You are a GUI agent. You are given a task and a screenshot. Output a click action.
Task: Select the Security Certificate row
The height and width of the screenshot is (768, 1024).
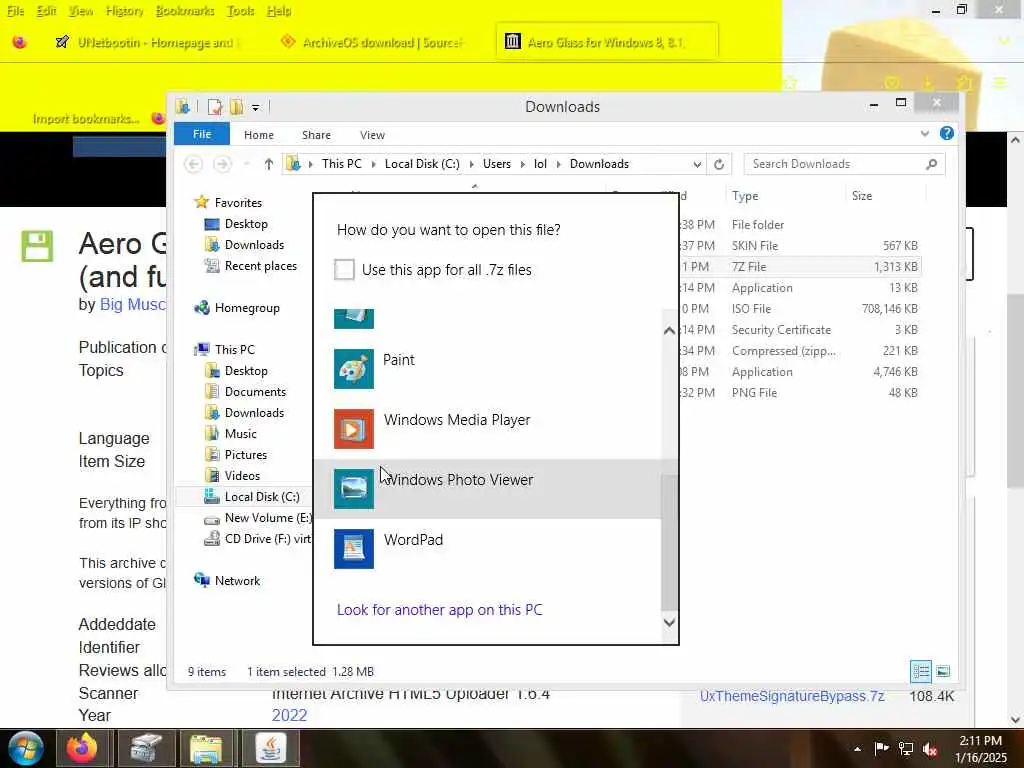[x=800, y=330]
